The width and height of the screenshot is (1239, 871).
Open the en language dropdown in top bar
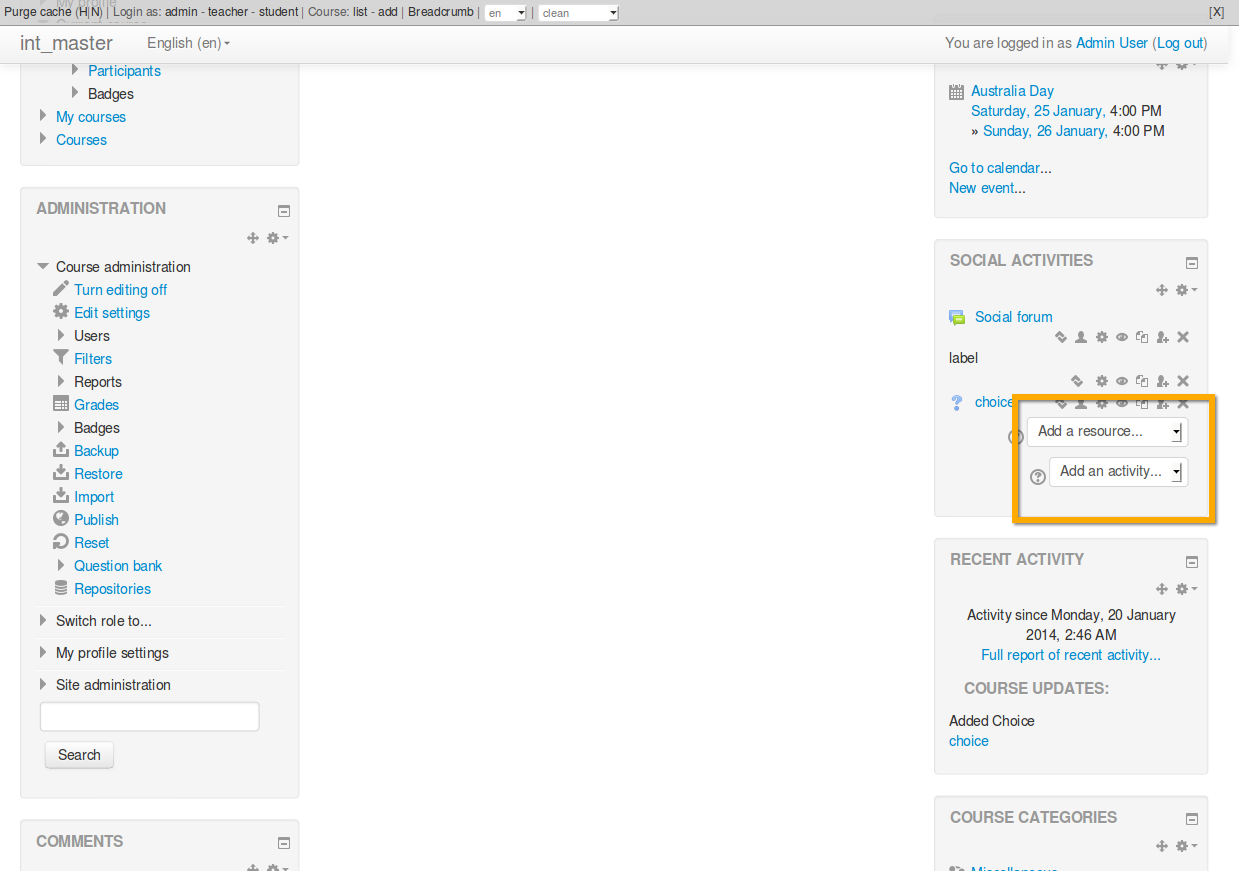(x=506, y=13)
